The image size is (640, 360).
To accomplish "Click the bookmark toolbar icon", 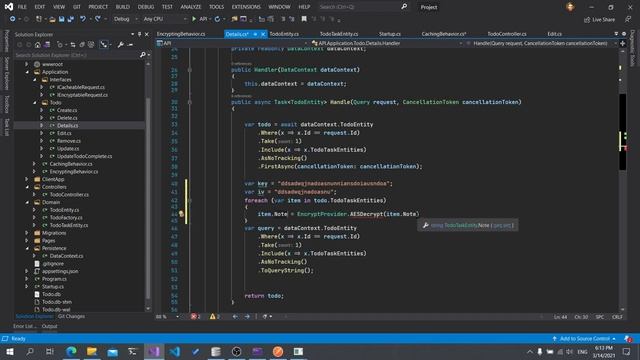I will tap(304, 19).
